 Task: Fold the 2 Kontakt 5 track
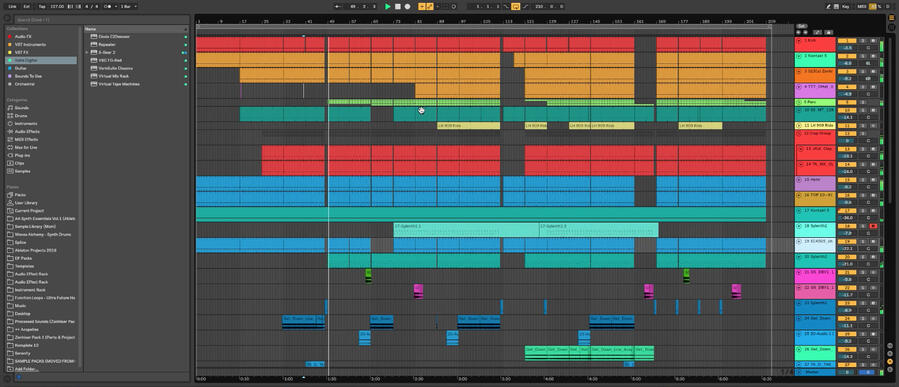pyautogui.click(x=799, y=56)
